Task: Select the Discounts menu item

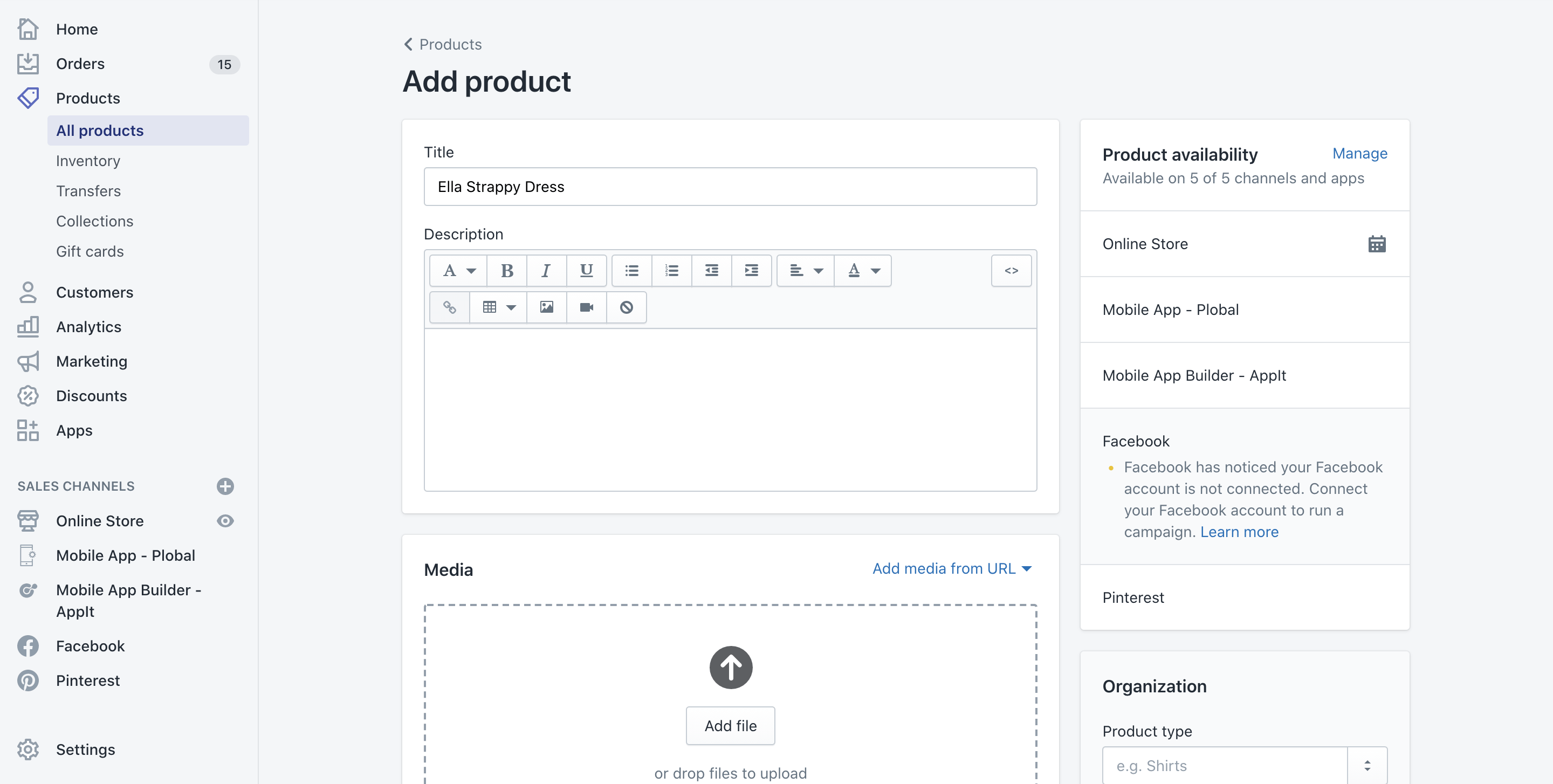Action: pyautogui.click(x=91, y=395)
